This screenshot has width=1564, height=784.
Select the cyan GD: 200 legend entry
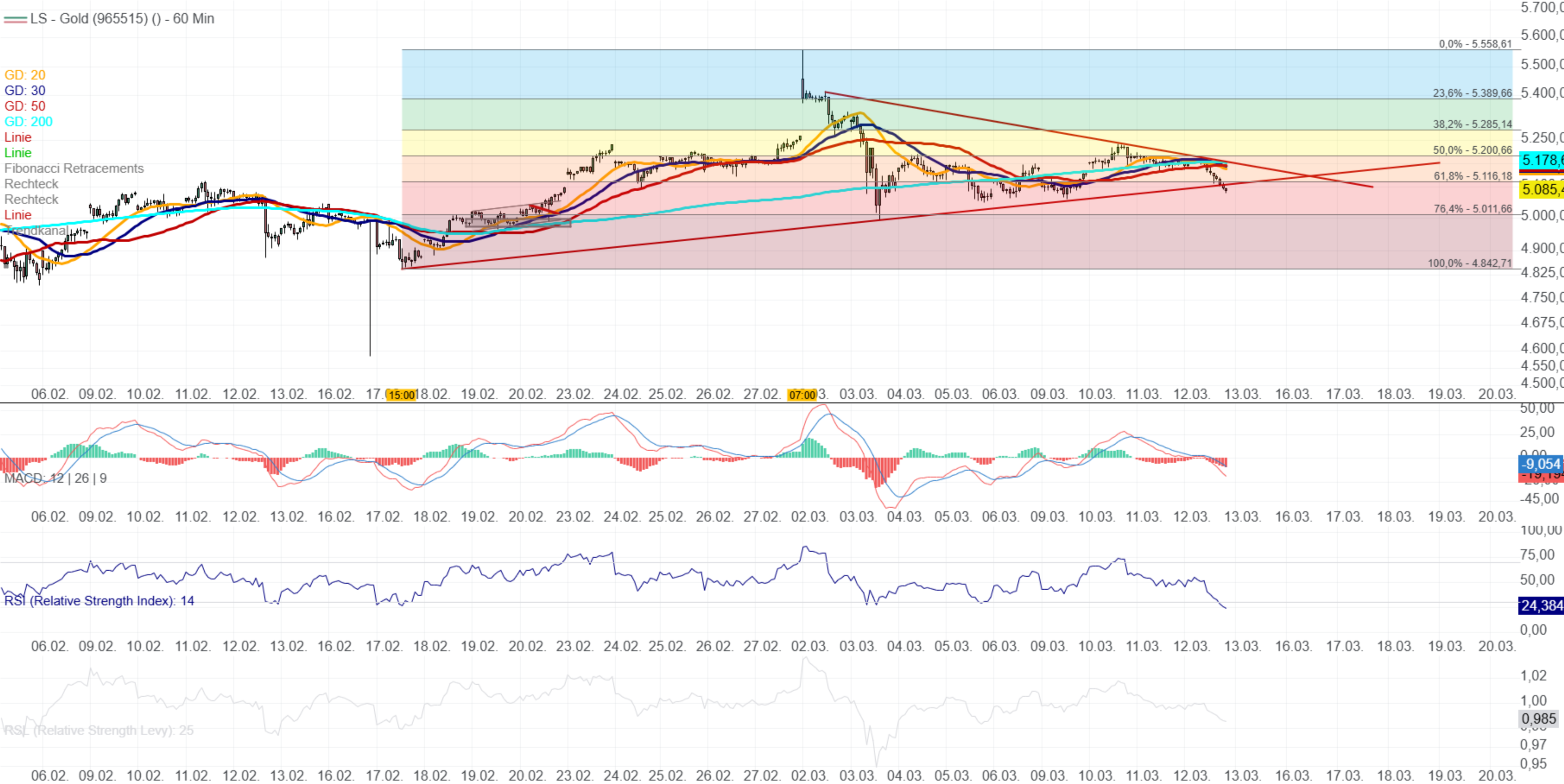28,121
